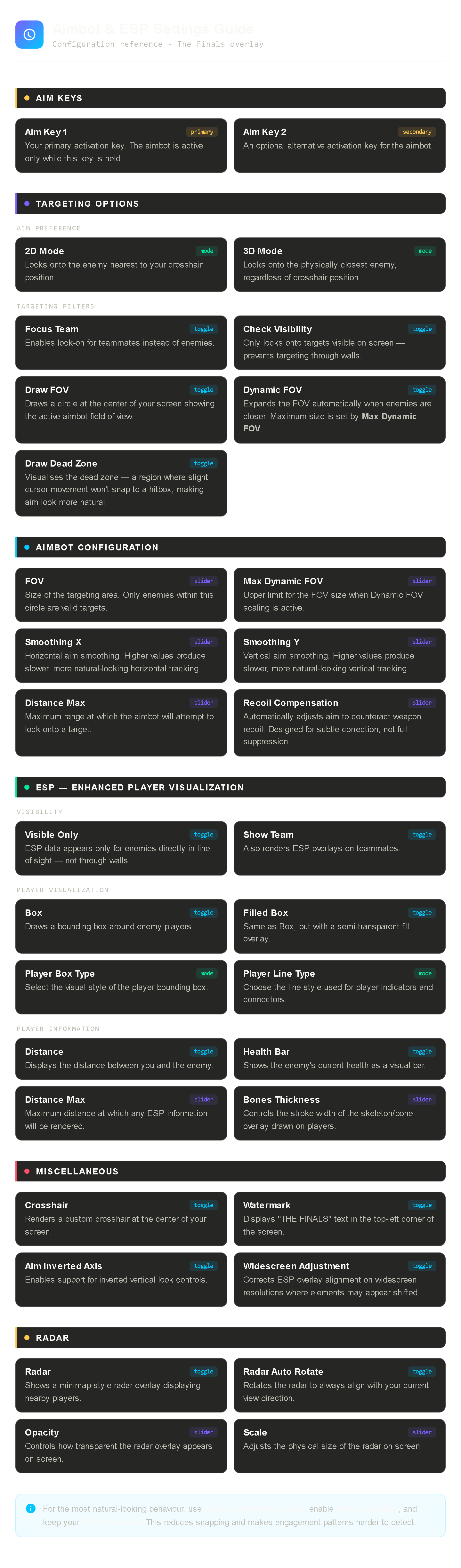Click the Recoil Compensation card title
This screenshot has width=461, height=1568.
(x=290, y=703)
